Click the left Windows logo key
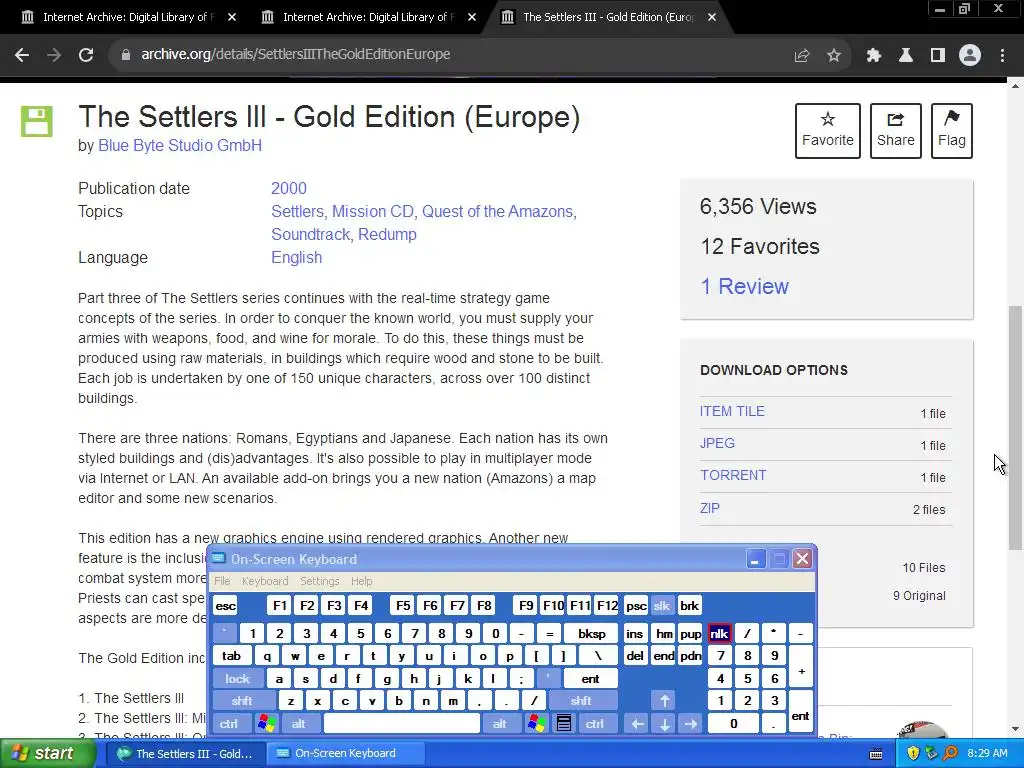This screenshot has height=768, width=1024. pyautogui.click(x=266, y=724)
